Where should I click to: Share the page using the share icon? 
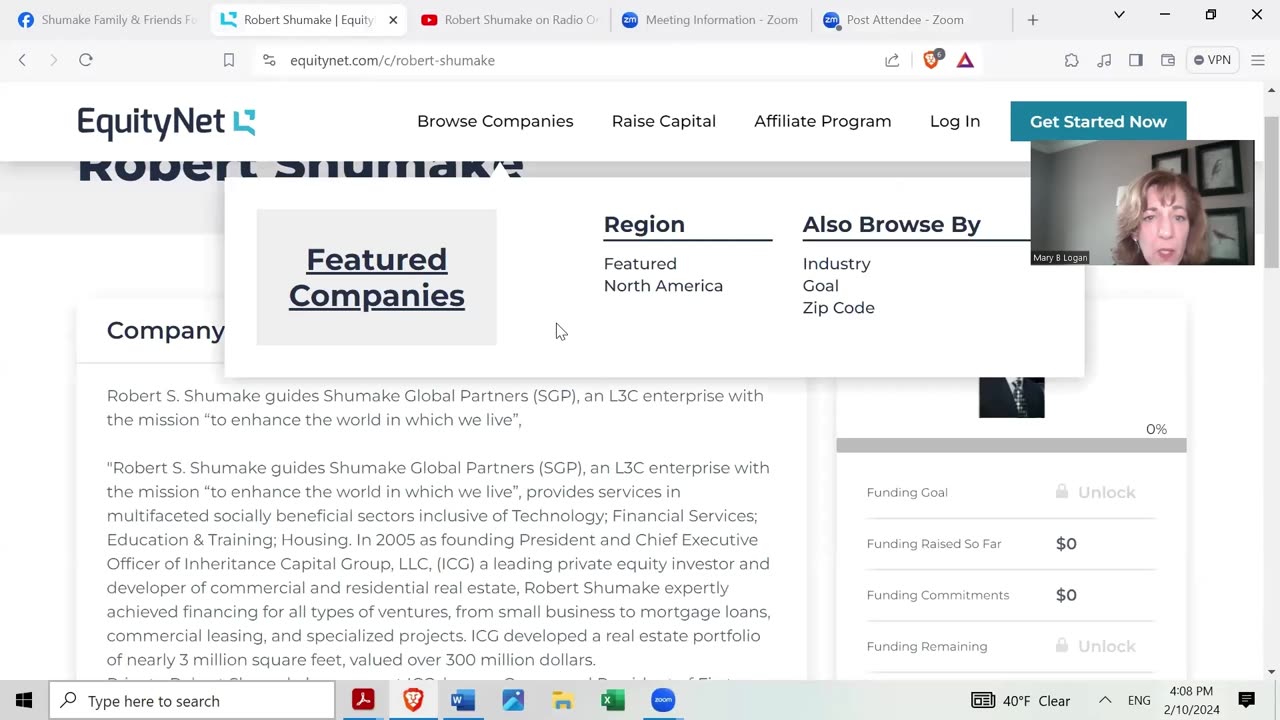pyautogui.click(x=892, y=60)
